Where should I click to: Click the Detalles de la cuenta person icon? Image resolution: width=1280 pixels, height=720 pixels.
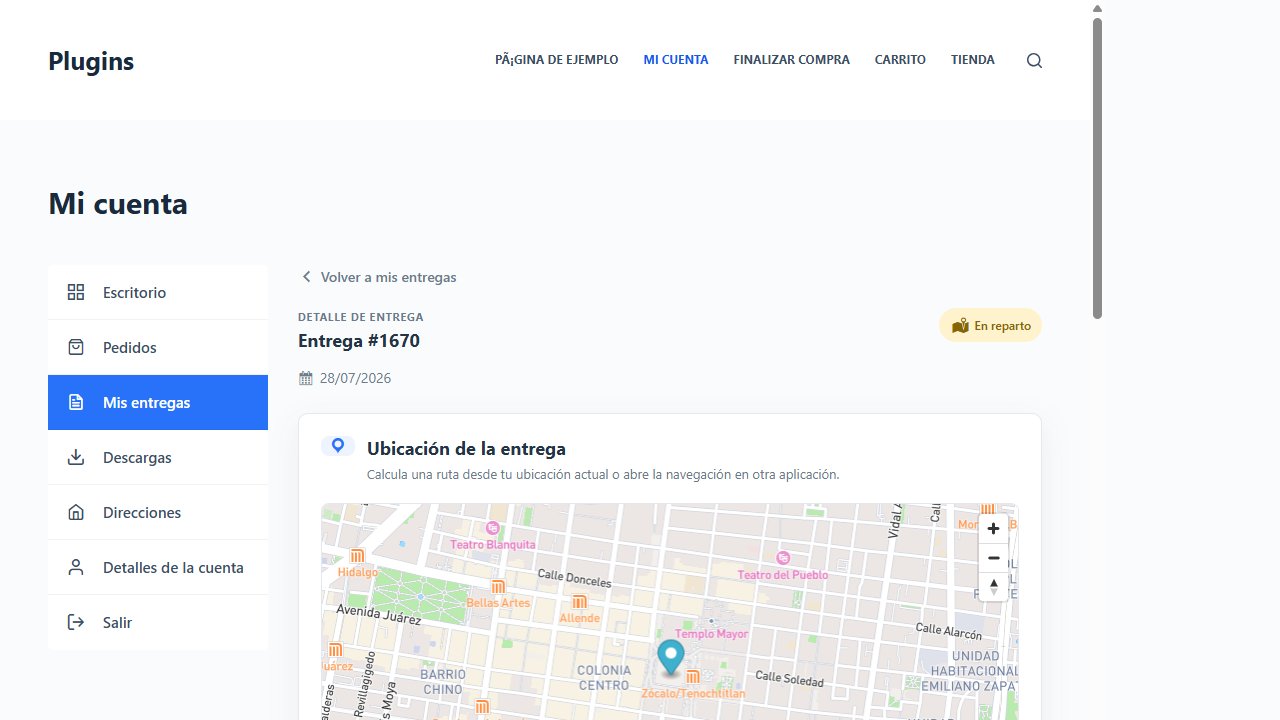[x=76, y=567]
